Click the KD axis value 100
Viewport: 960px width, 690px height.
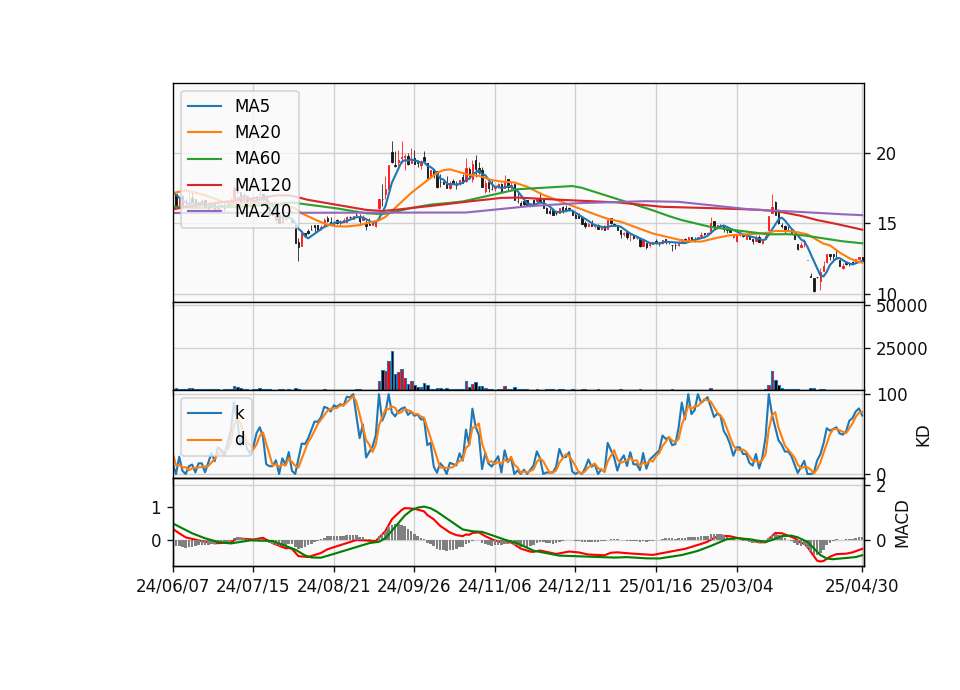coord(892,395)
